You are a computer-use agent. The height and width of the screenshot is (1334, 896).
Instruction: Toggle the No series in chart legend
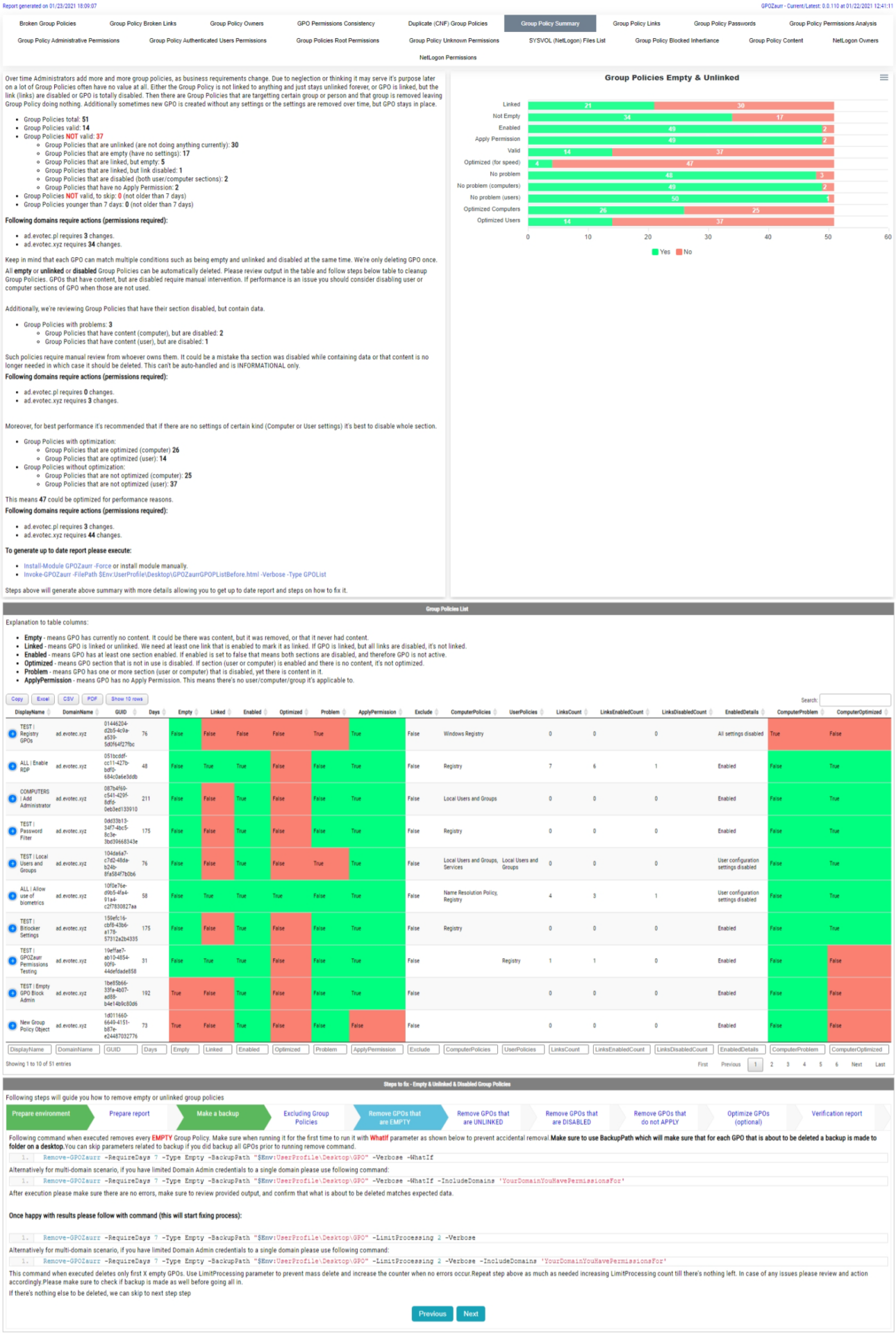point(683,252)
